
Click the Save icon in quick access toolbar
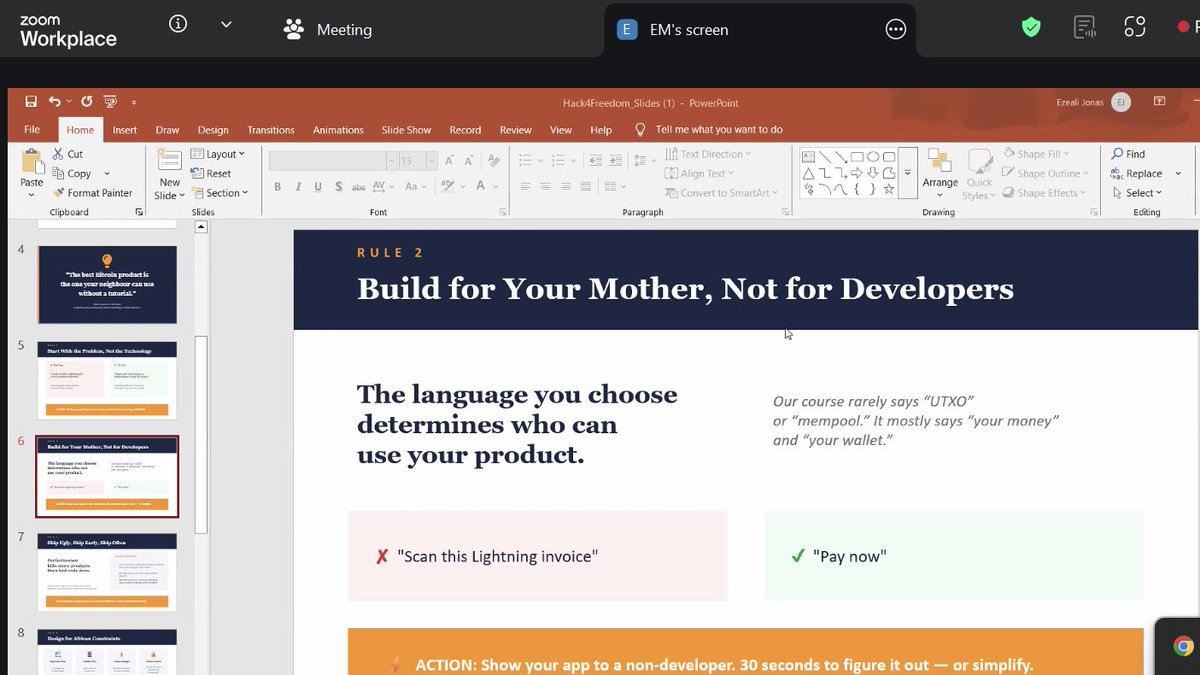[x=31, y=102]
